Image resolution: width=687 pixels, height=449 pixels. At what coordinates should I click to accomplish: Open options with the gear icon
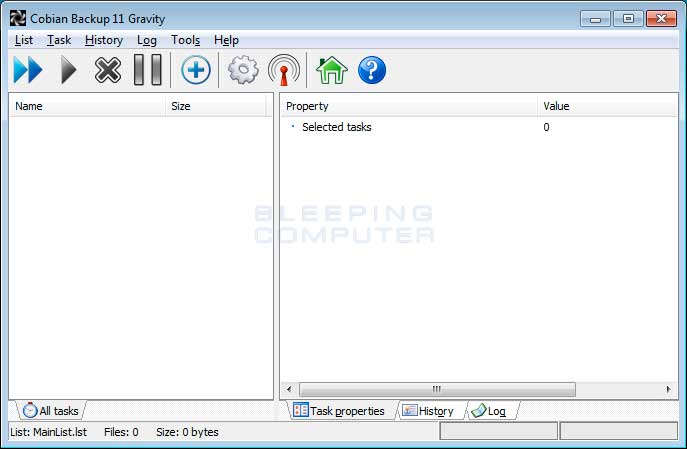pos(243,70)
